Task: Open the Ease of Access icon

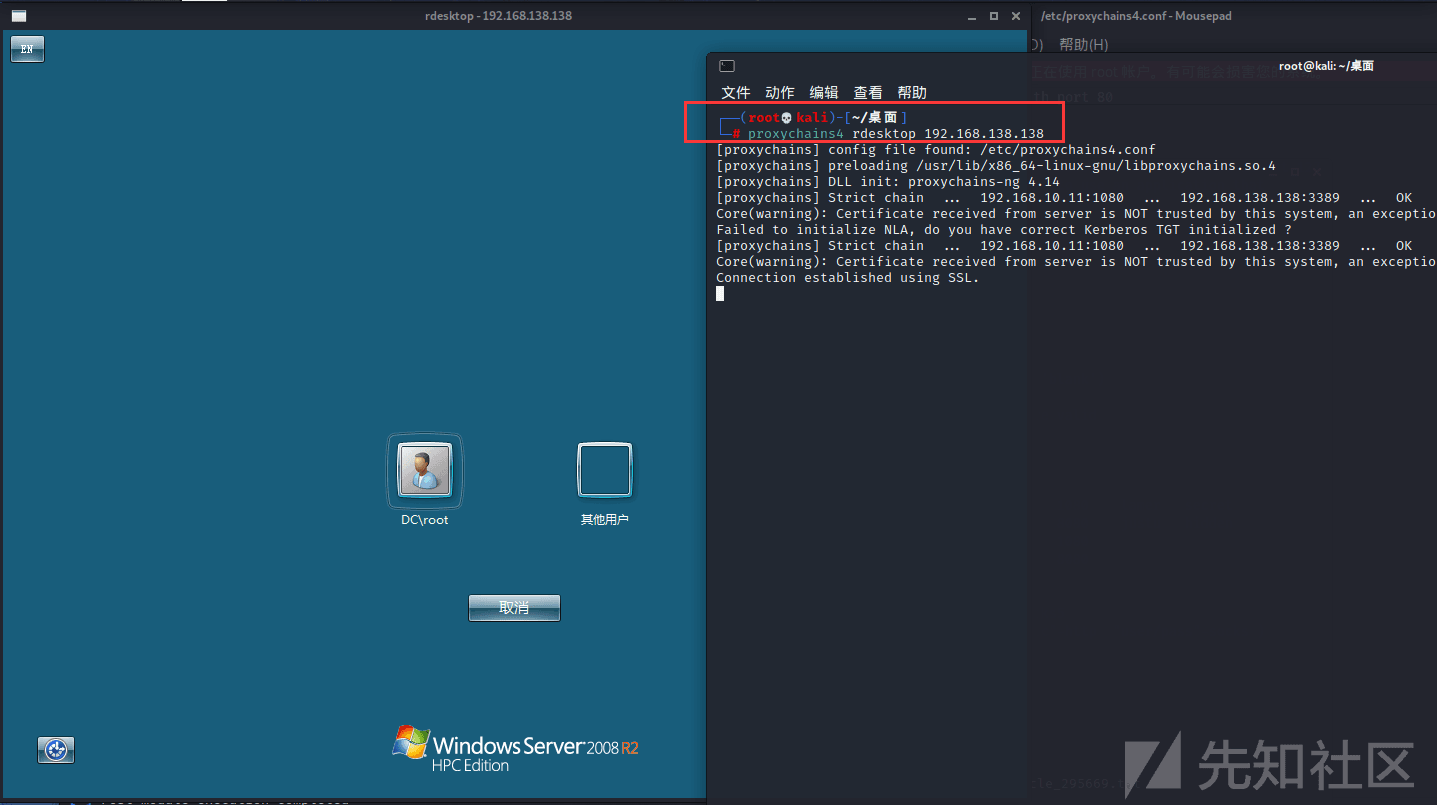Action: [56, 749]
